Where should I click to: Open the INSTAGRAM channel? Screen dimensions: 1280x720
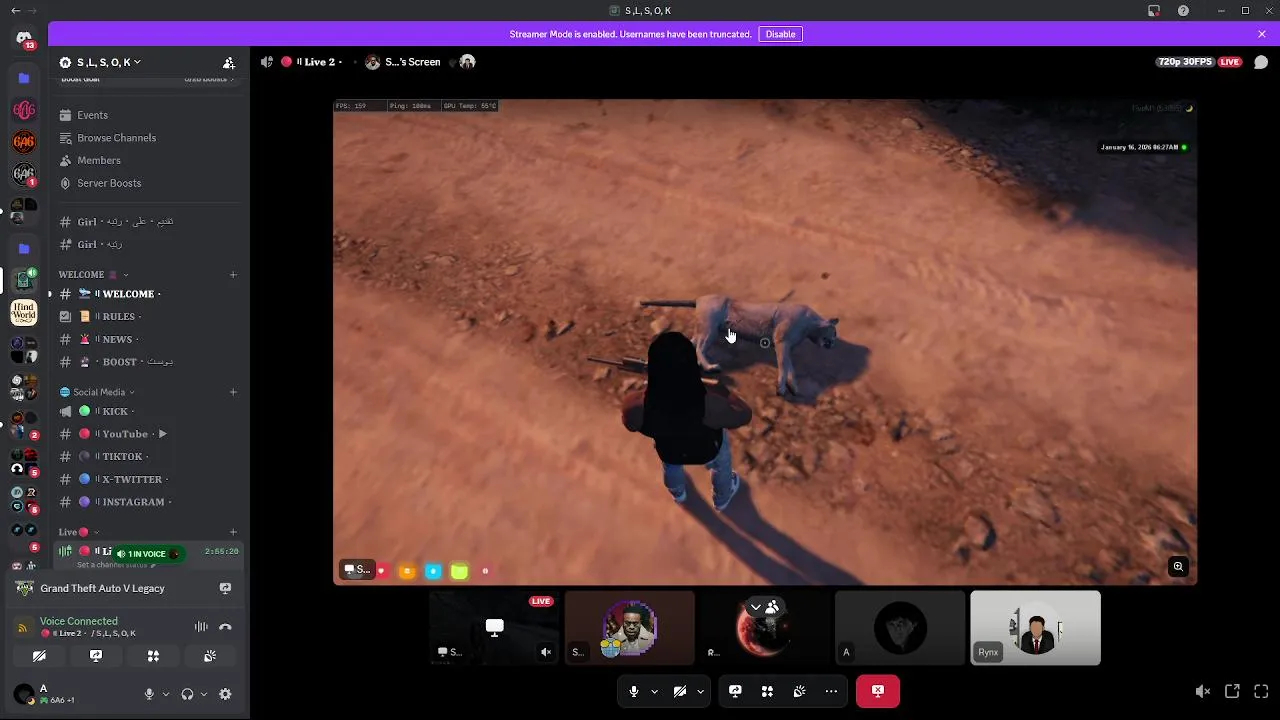(x=148, y=502)
